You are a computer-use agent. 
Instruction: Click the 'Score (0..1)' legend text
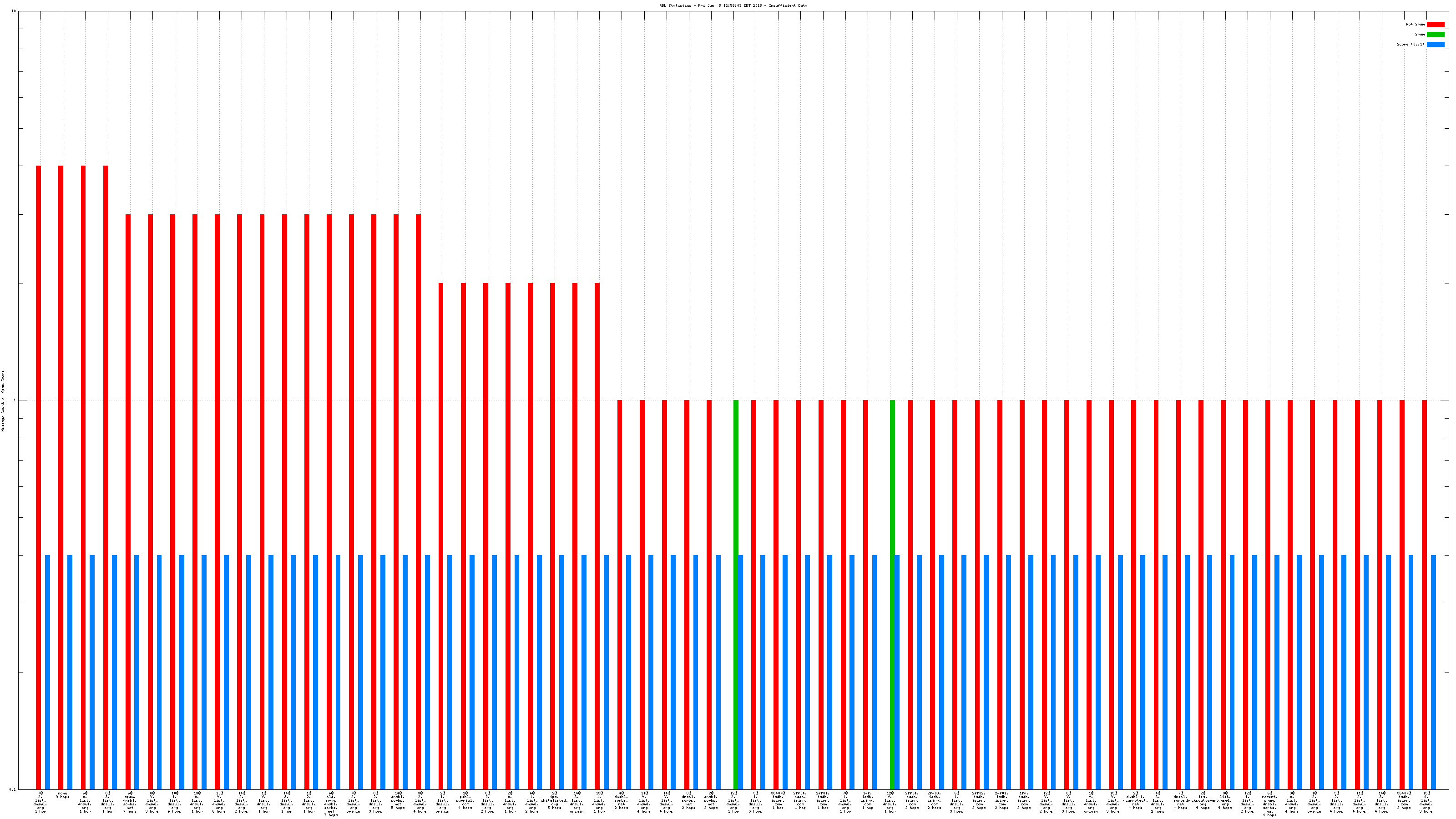pos(1410,44)
